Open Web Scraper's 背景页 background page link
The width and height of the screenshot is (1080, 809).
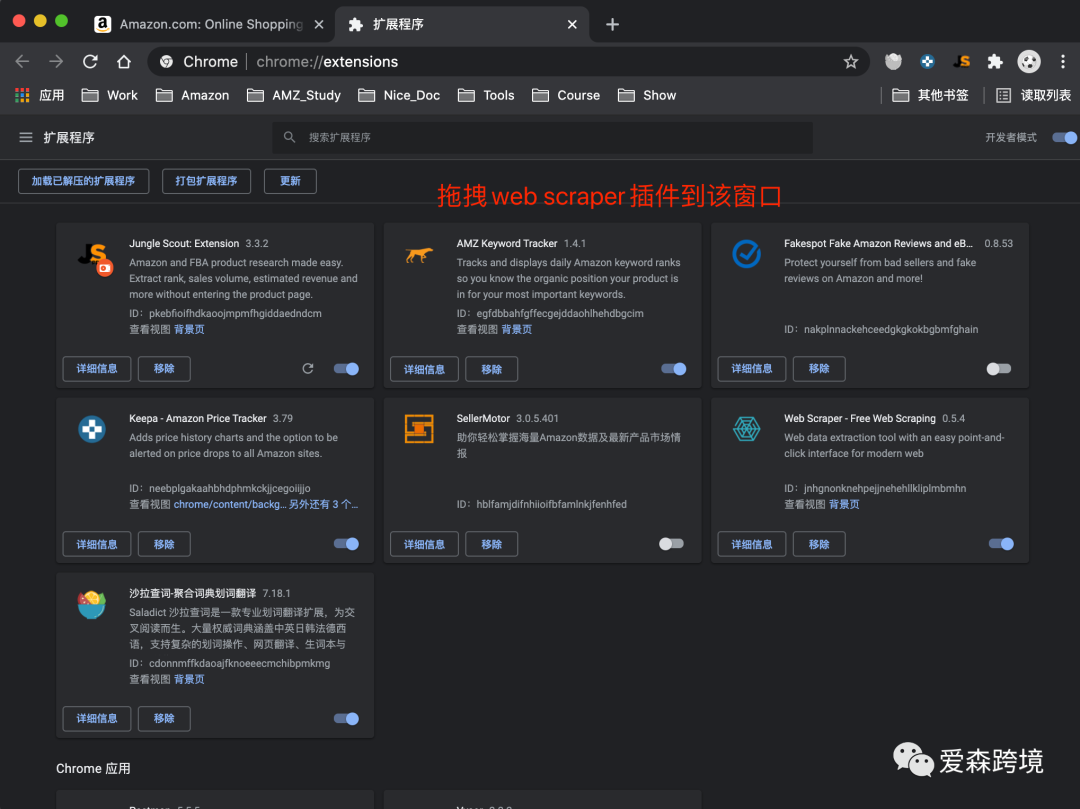pyautogui.click(x=843, y=504)
